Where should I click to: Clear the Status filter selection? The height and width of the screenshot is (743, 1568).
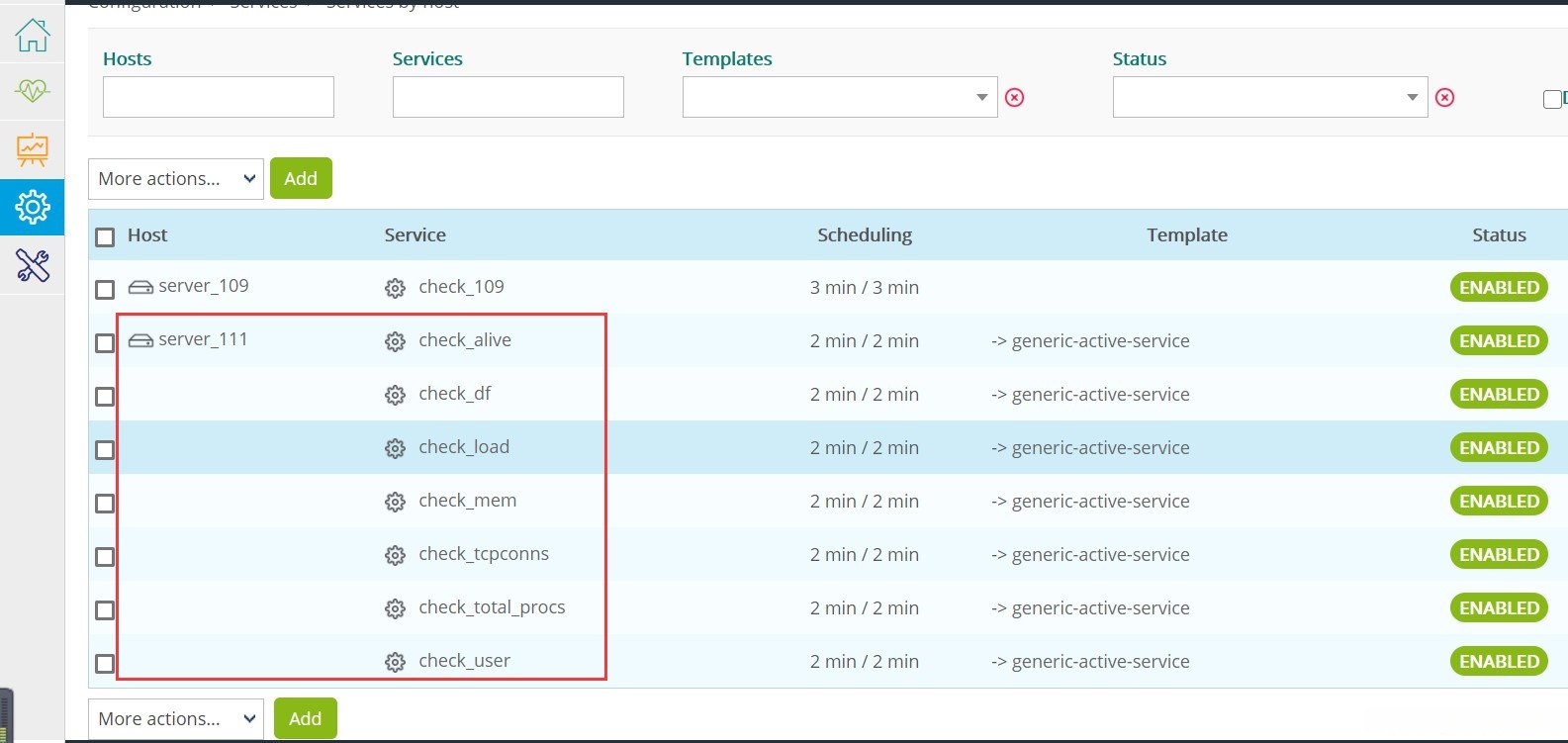1444,97
